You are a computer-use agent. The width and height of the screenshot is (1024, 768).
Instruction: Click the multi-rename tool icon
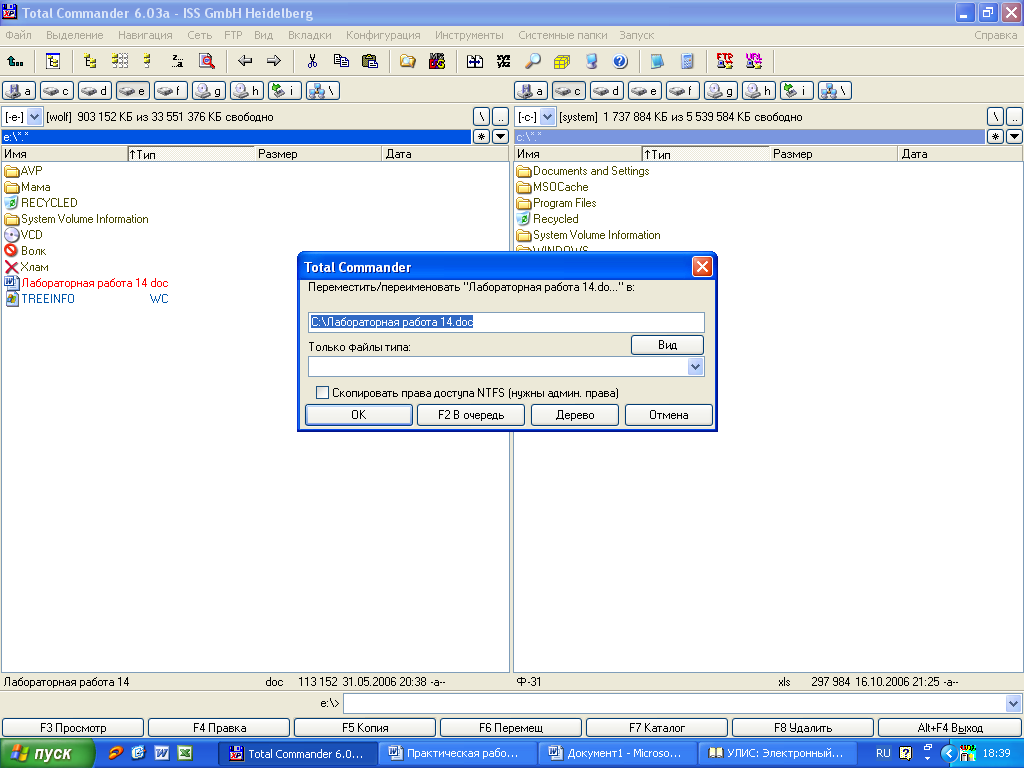click(x=504, y=61)
